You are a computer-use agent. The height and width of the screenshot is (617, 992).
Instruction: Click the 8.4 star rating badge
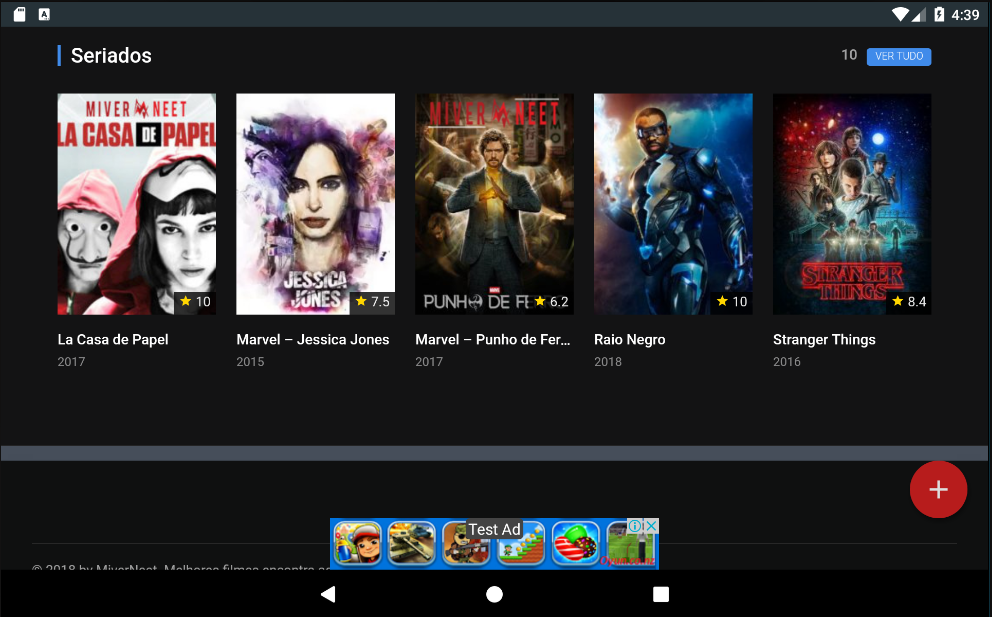(x=908, y=302)
